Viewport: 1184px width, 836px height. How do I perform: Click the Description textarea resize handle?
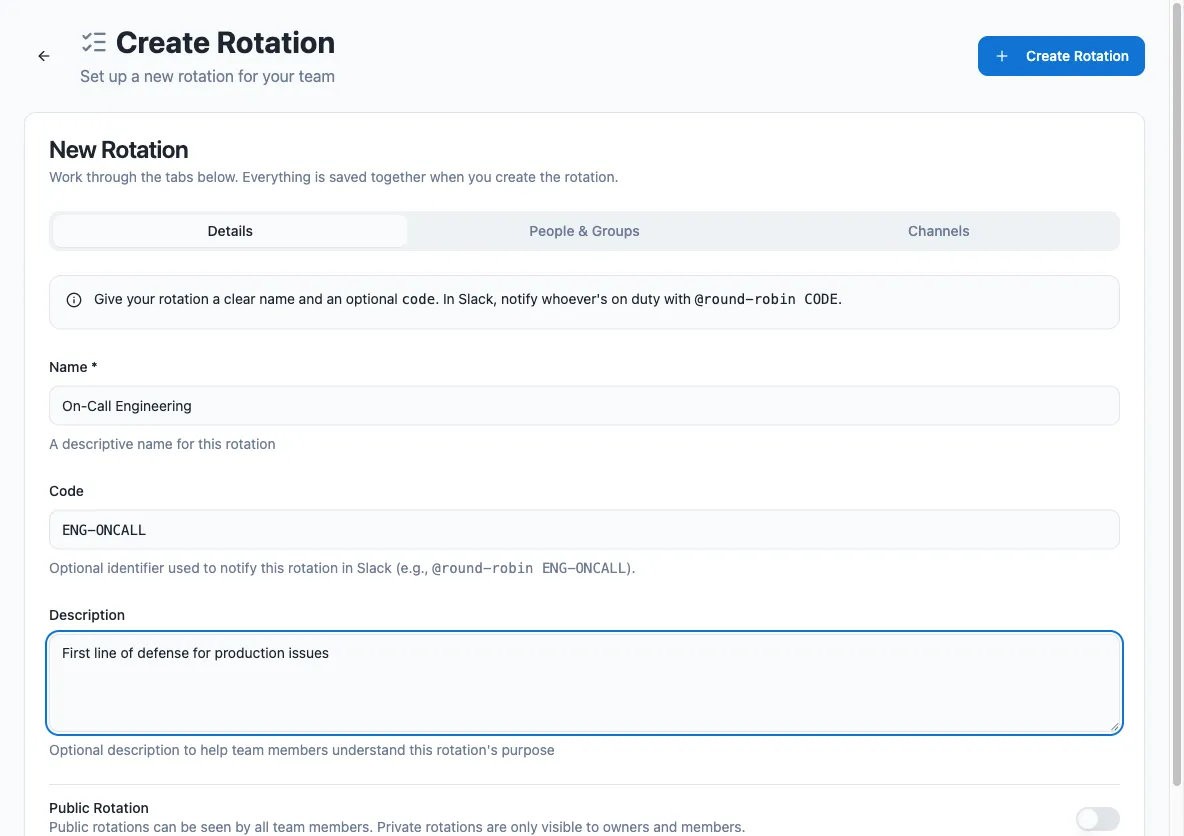point(1115,726)
